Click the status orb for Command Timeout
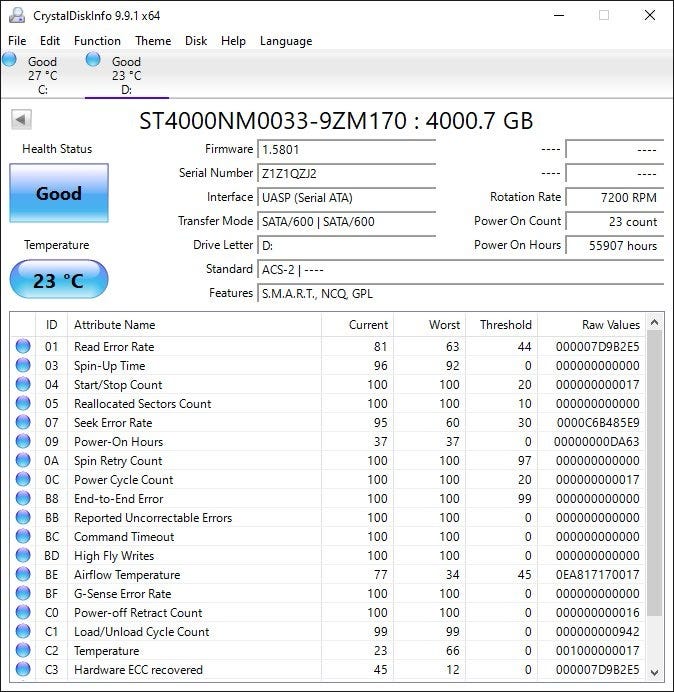This screenshot has width=674, height=692. 23,536
